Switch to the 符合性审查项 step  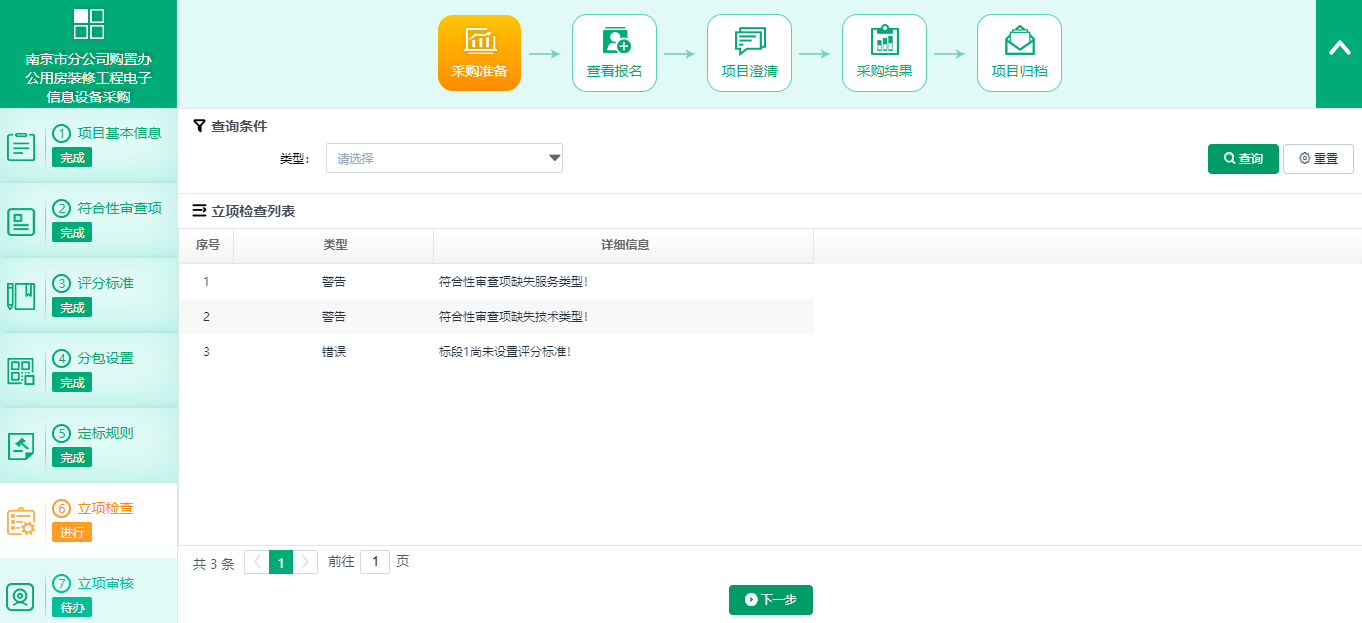(x=119, y=208)
